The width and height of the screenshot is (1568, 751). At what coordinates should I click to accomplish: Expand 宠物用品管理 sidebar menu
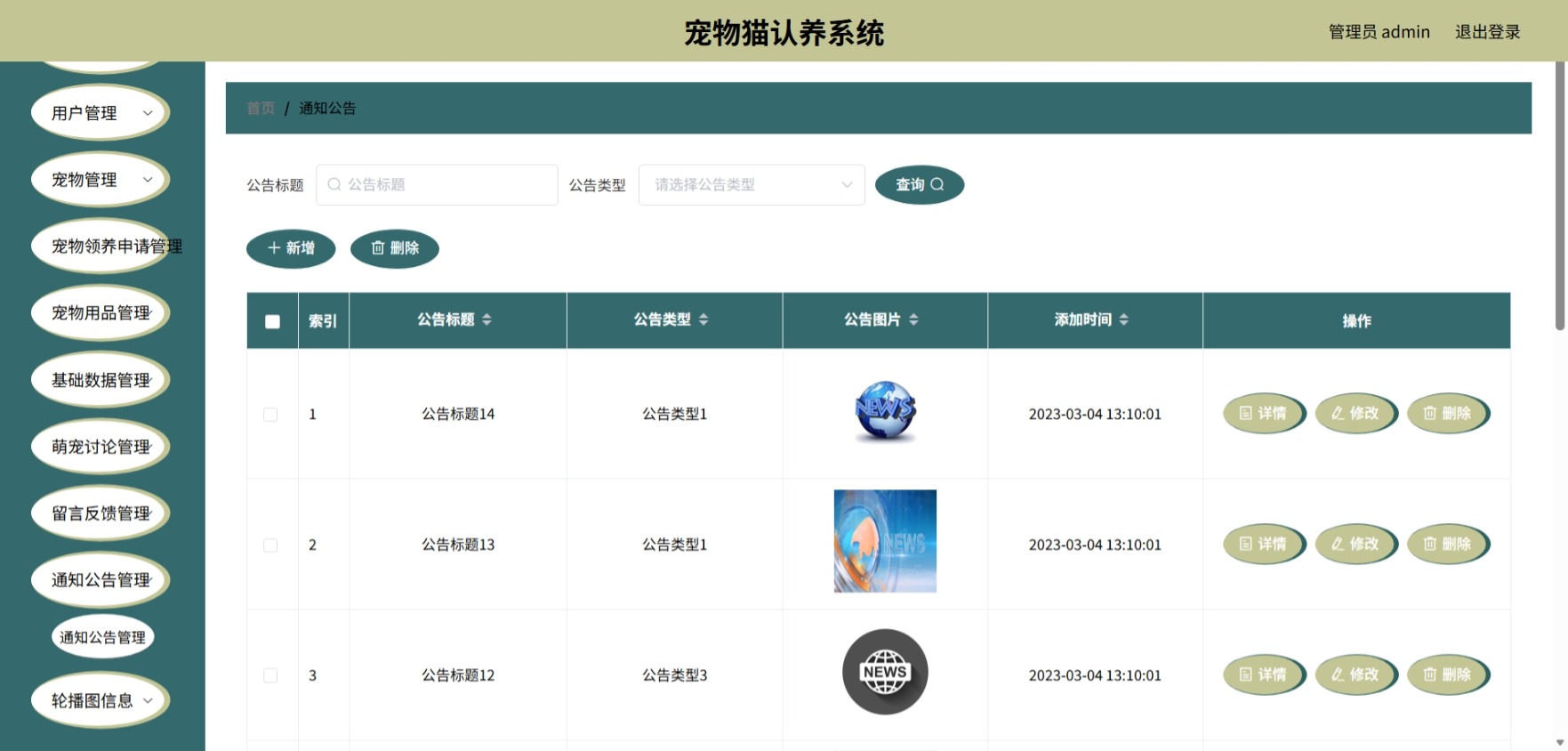101,313
